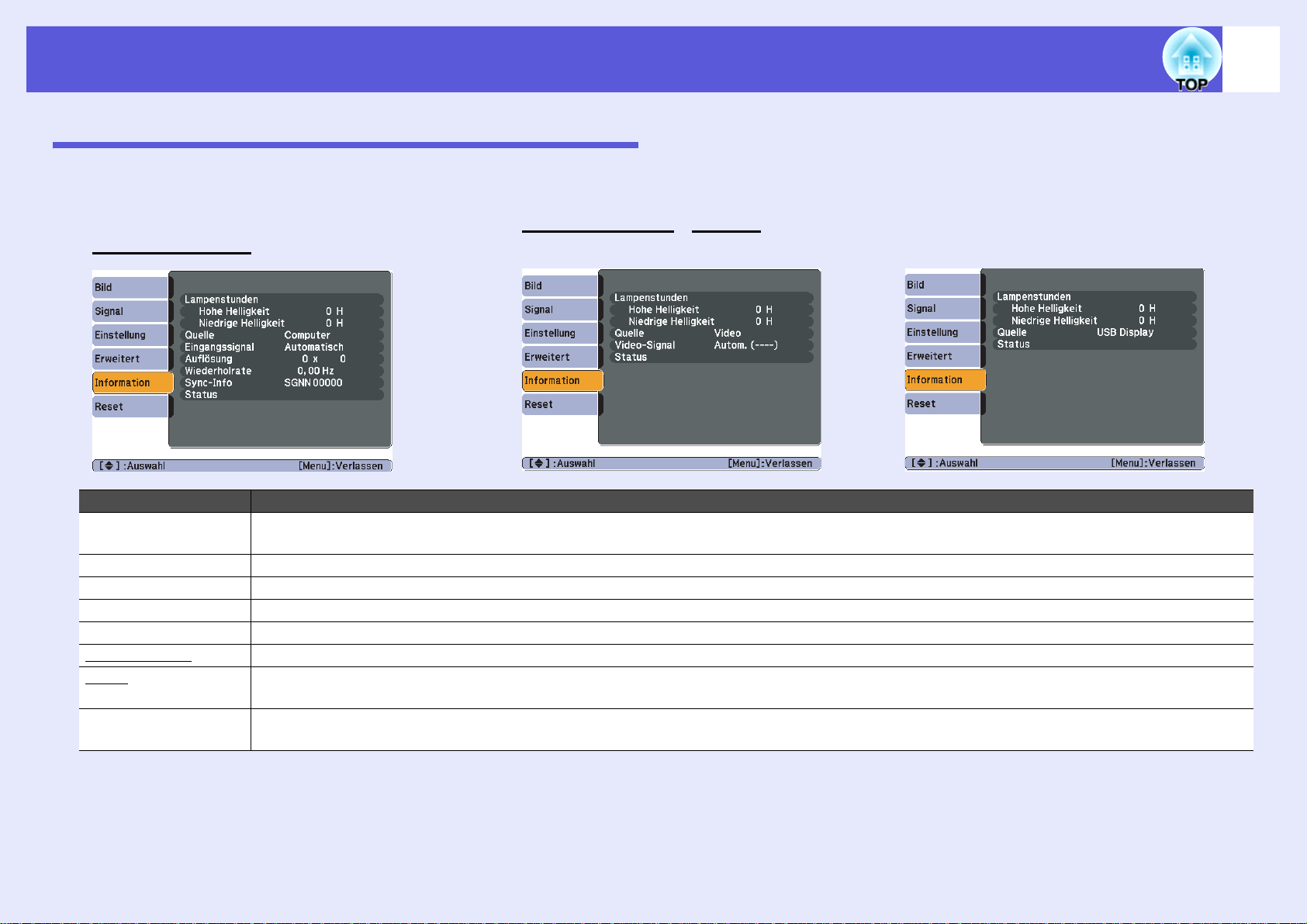Open Signal tab in the USB Display menu

942,308
